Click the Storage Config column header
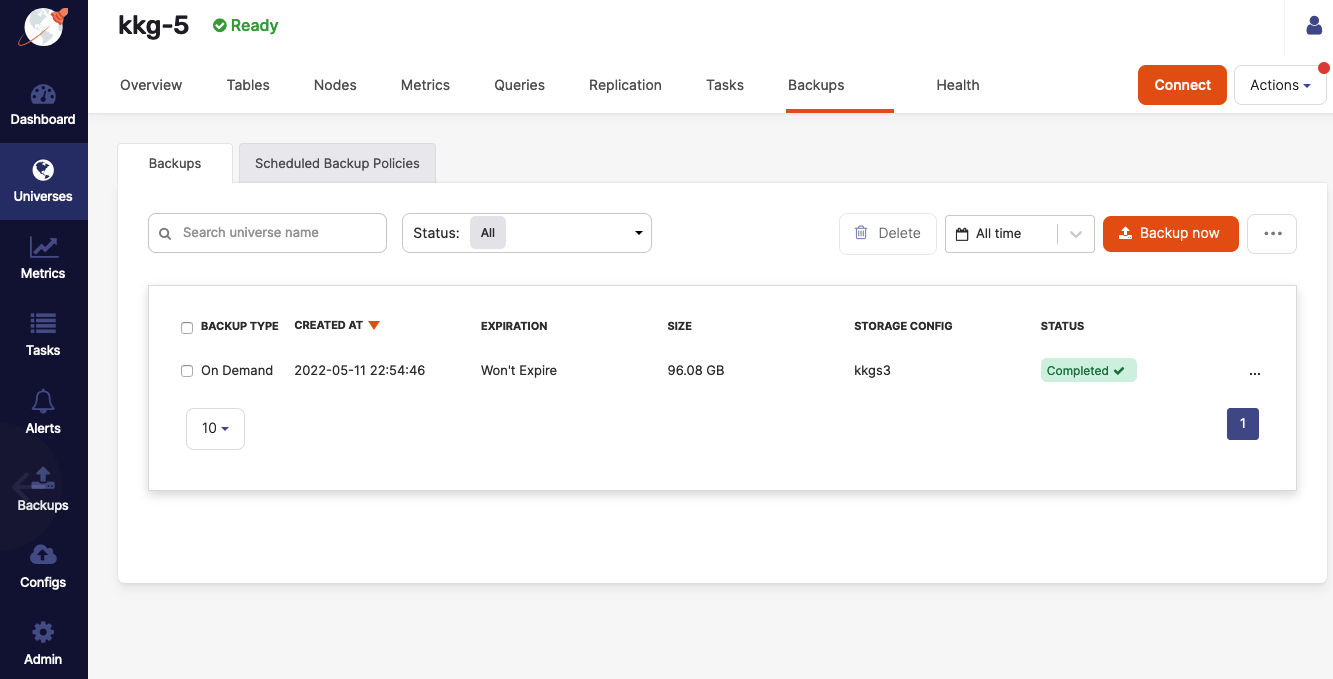 coord(903,326)
